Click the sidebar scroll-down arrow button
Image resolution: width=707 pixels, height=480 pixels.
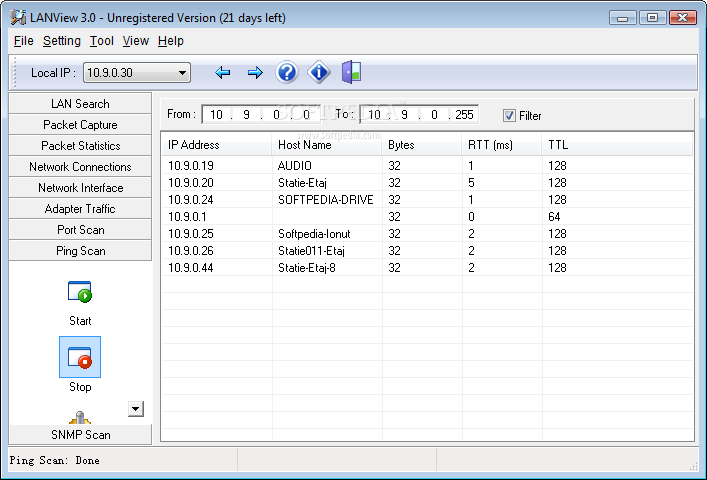[136, 409]
